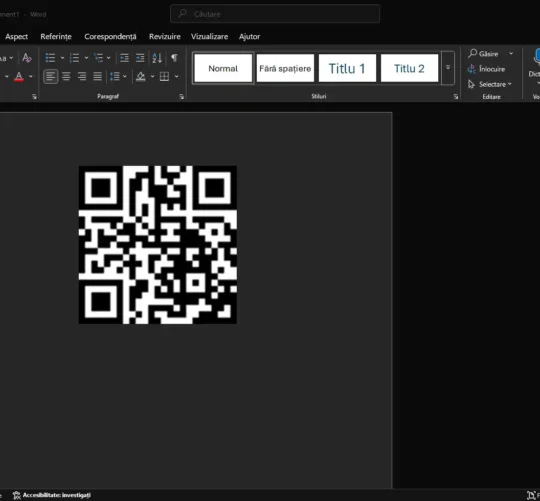Expand shading color dropdown arrow

tap(153, 76)
